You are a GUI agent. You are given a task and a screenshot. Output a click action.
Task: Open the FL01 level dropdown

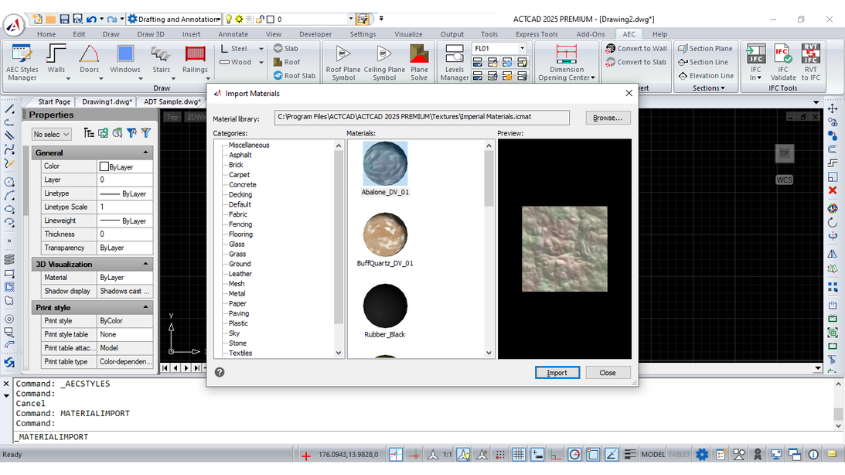coord(520,48)
